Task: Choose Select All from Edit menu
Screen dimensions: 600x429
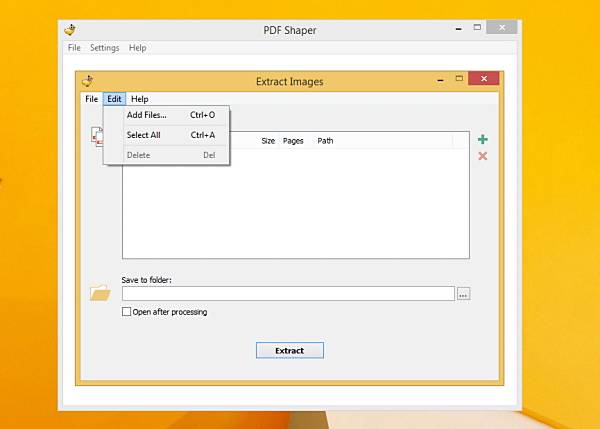Action: click(166, 135)
